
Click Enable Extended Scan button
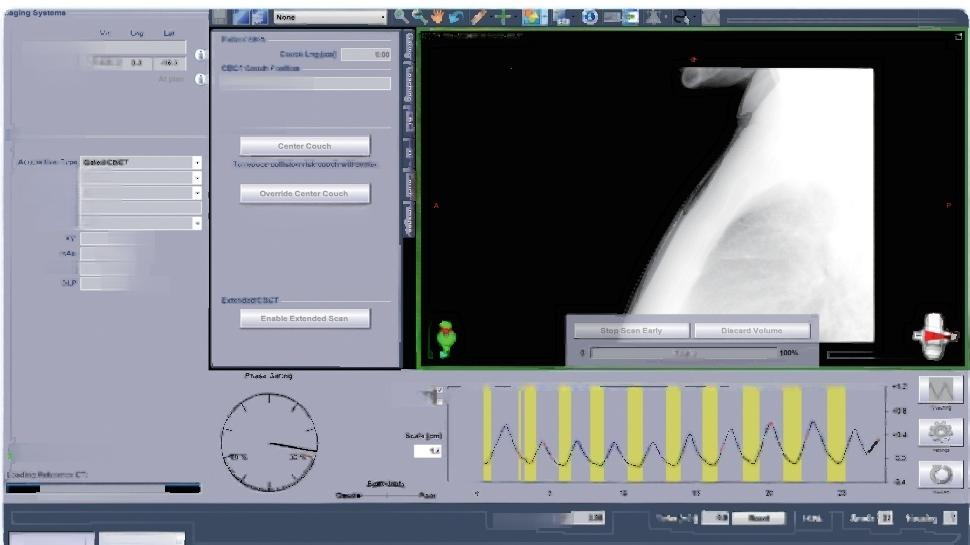pyautogui.click(x=305, y=318)
